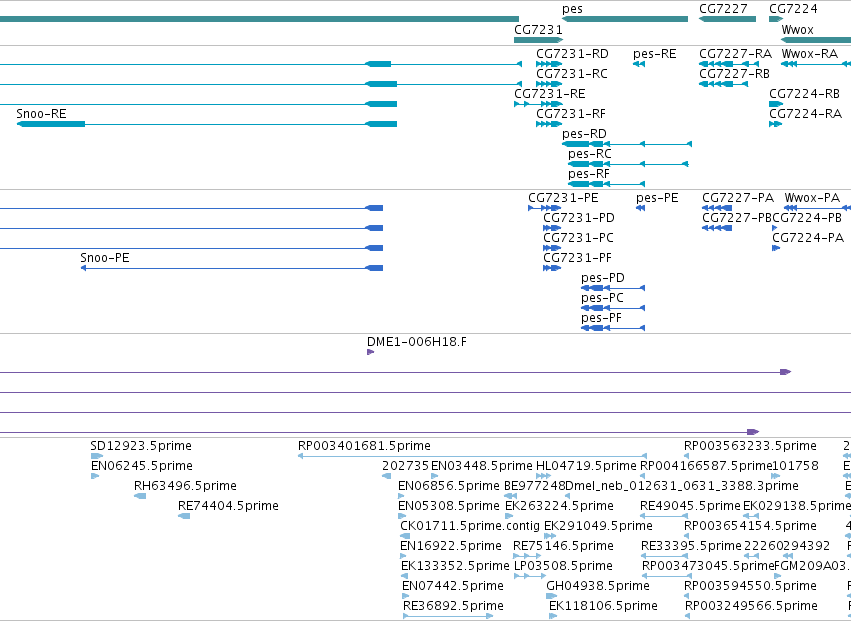Select transcript CG7231-RF

549,124
